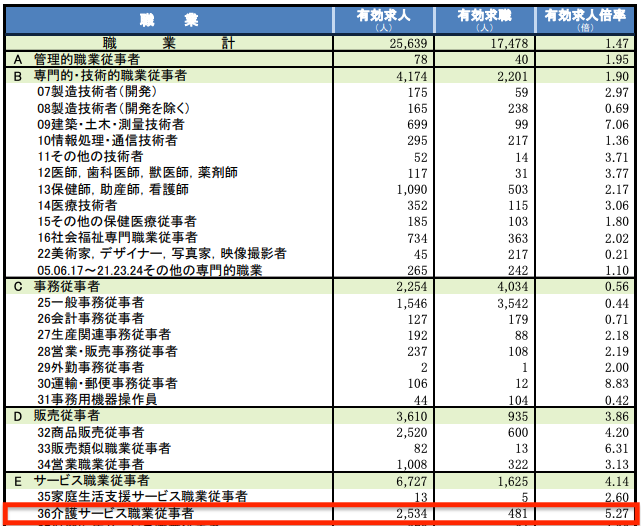Select the 有効求人倍率 column header
The image size is (641, 526).
tap(587, 19)
